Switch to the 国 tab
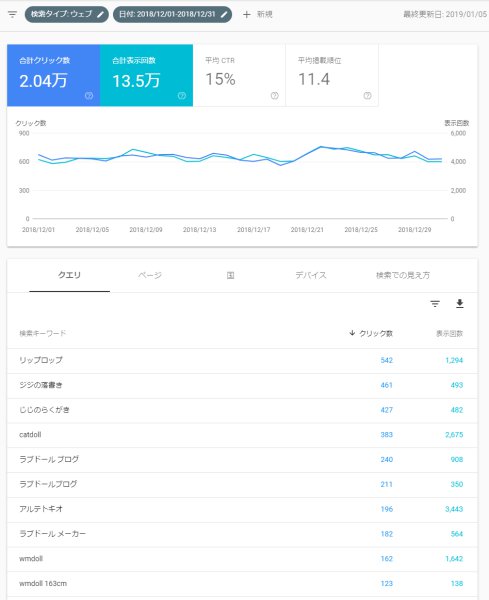The width and height of the screenshot is (489, 600). coord(230,275)
